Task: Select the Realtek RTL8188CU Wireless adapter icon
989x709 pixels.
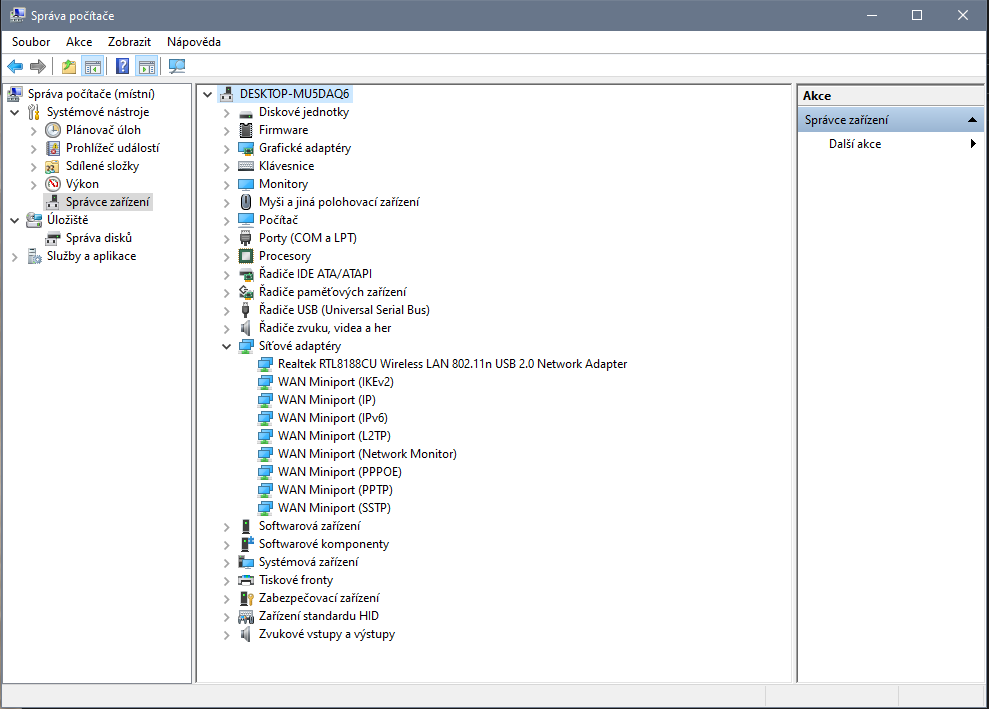Action: coord(265,364)
